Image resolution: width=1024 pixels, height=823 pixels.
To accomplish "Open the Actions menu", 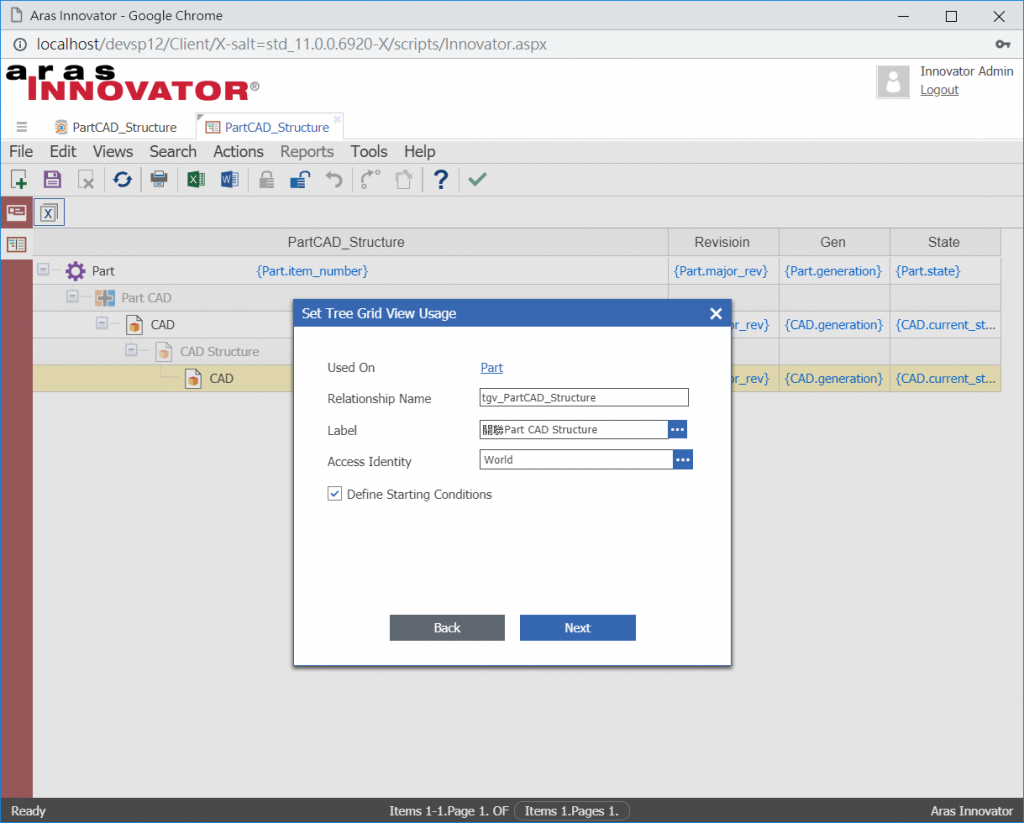I will coord(238,152).
